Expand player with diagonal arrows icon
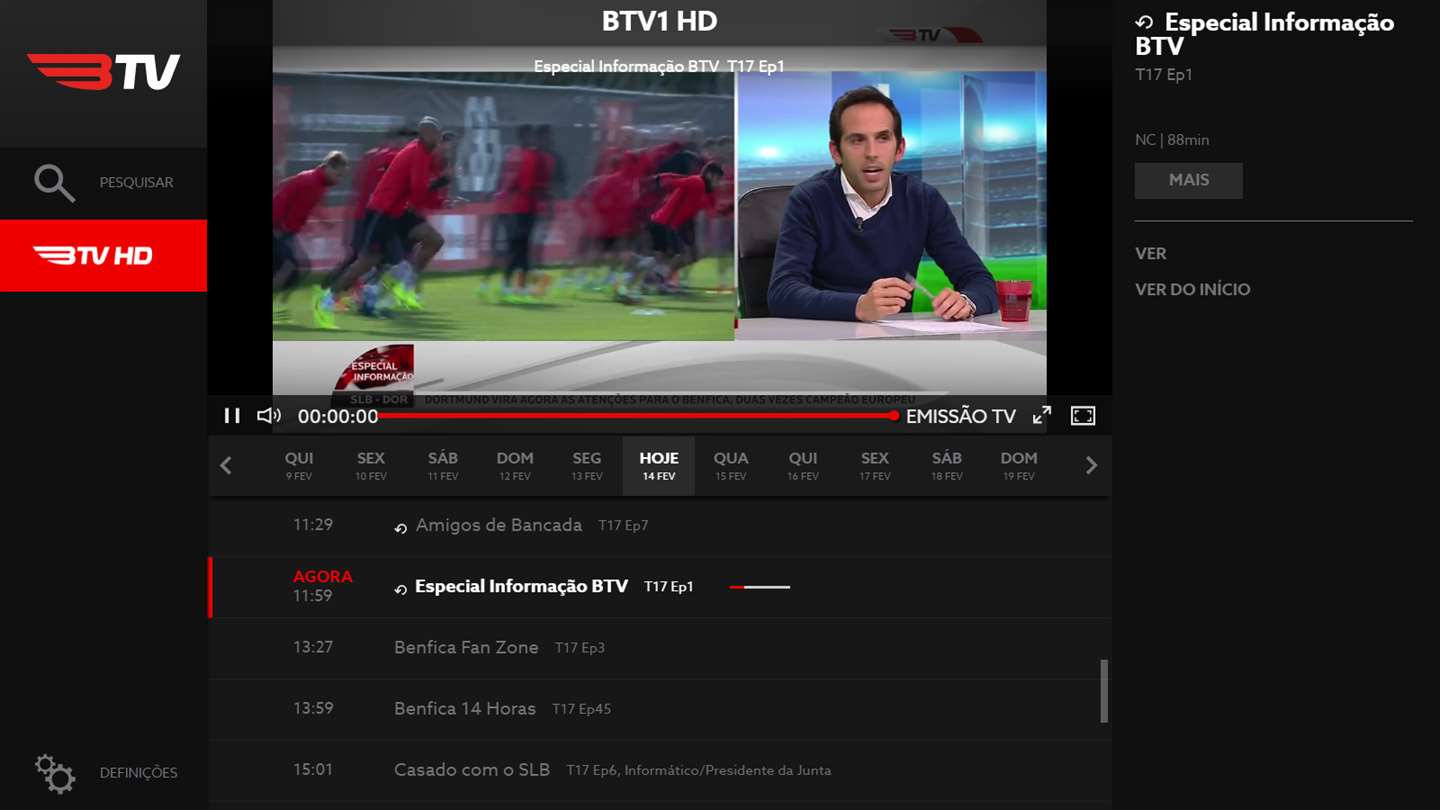This screenshot has height=810, width=1440. coord(1042,415)
